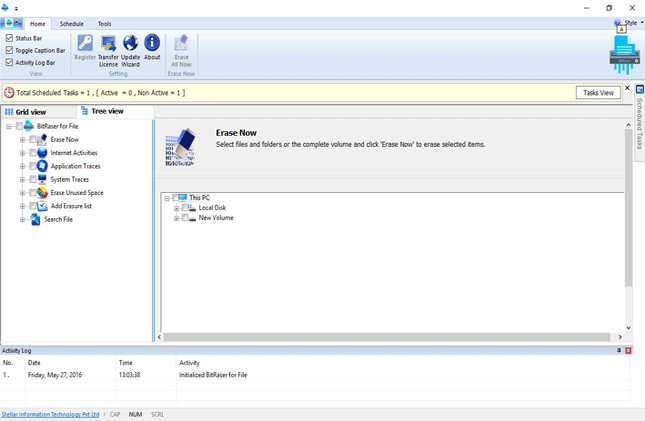Click the scheduled tasks clock icon
645x421 pixels.
9,93
